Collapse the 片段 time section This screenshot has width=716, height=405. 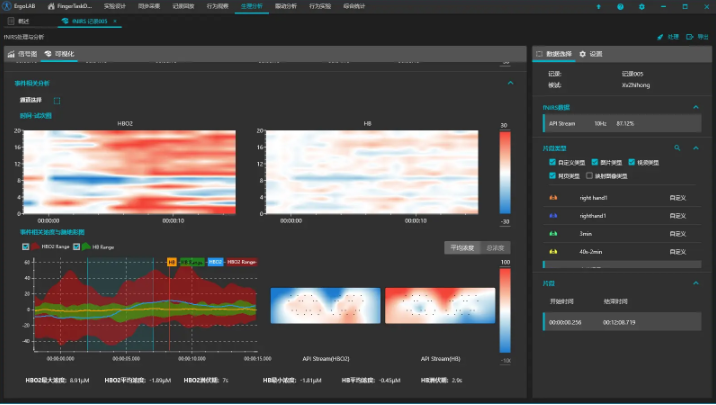[697, 283]
